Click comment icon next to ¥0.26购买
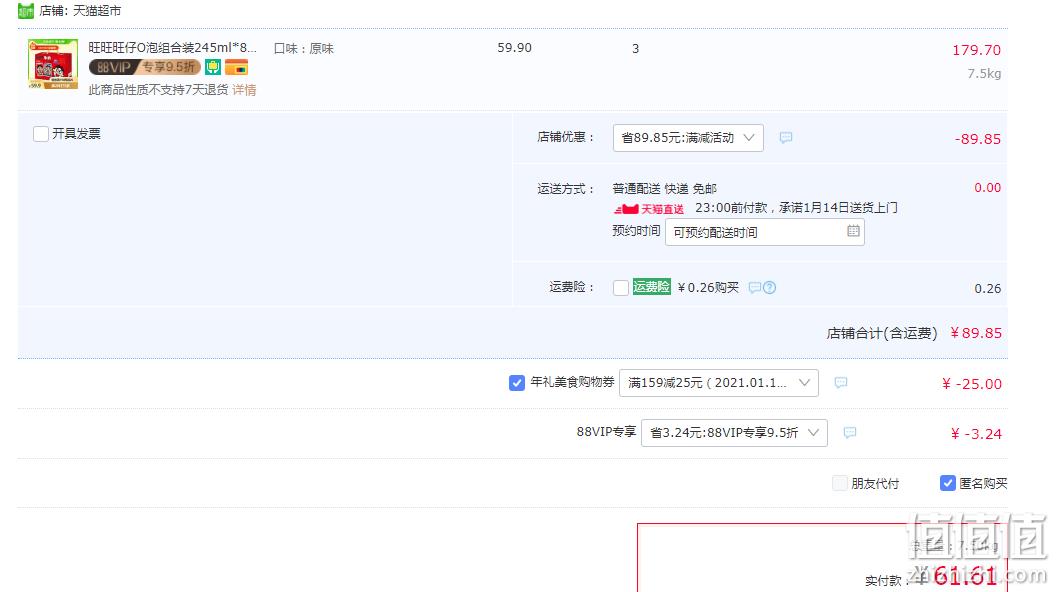This screenshot has width=1056, height=592. click(x=755, y=288)
